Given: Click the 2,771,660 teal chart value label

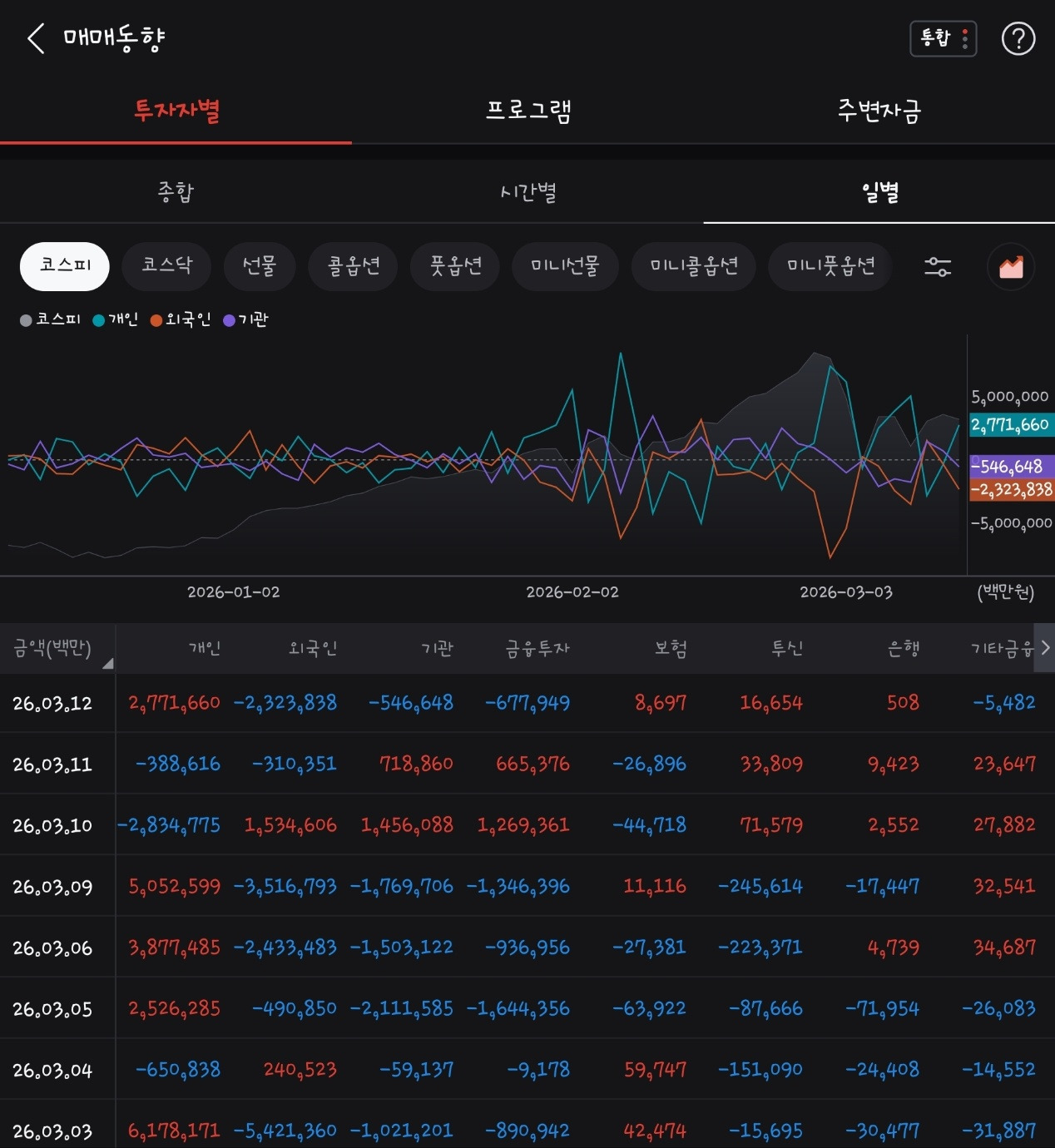Looking at the screenshot, I should (x=1010, y=425).
